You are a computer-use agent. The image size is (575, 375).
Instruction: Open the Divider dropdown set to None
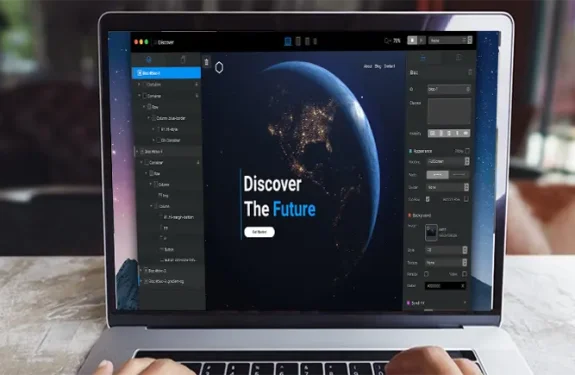[447, 187]
